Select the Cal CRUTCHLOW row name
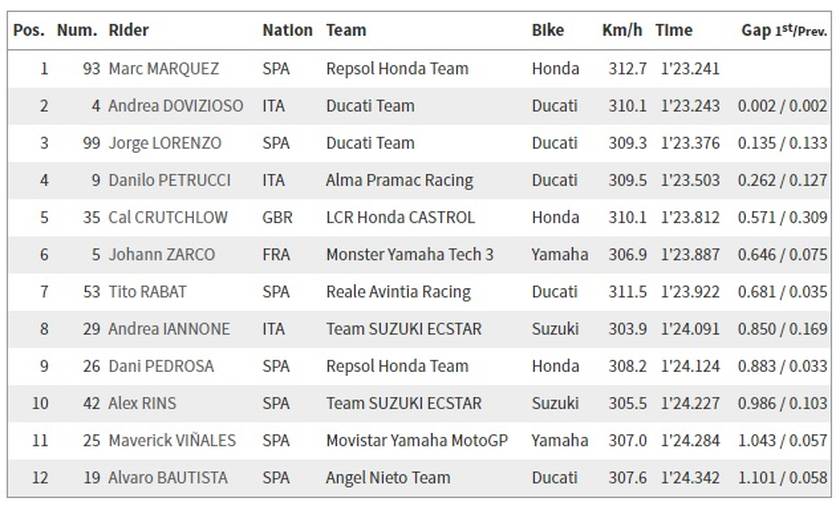This screenshot has height=506, width=840. [168, 217]
